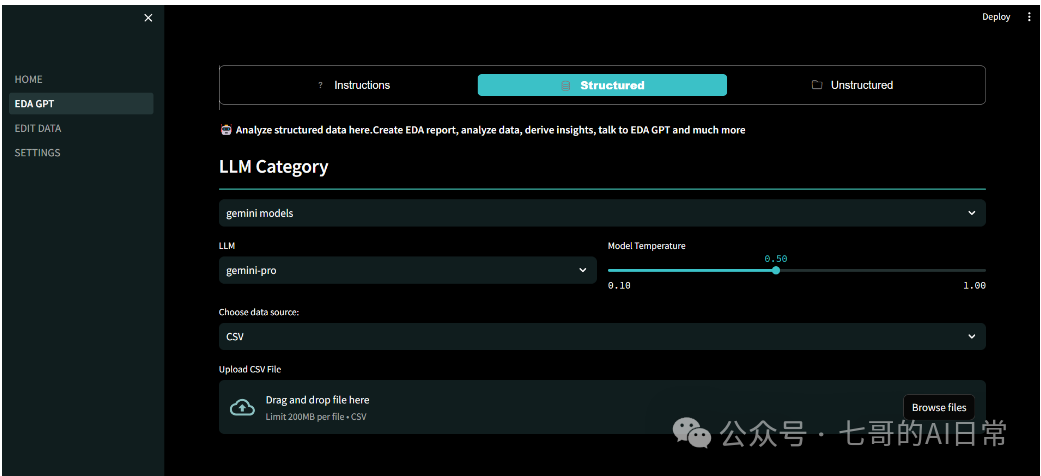Open SETTINGS from the sidebar

pos(82,153)
